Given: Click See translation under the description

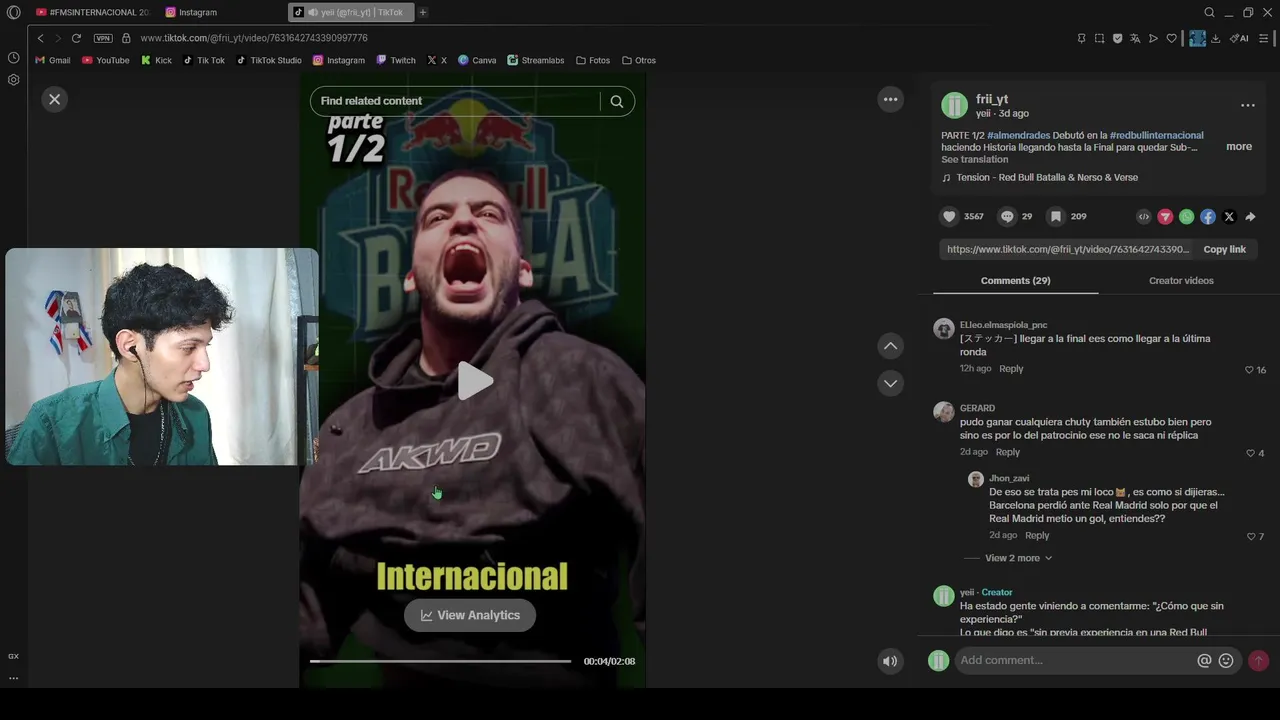Looking at the screenshot, I should pos(974,159).
